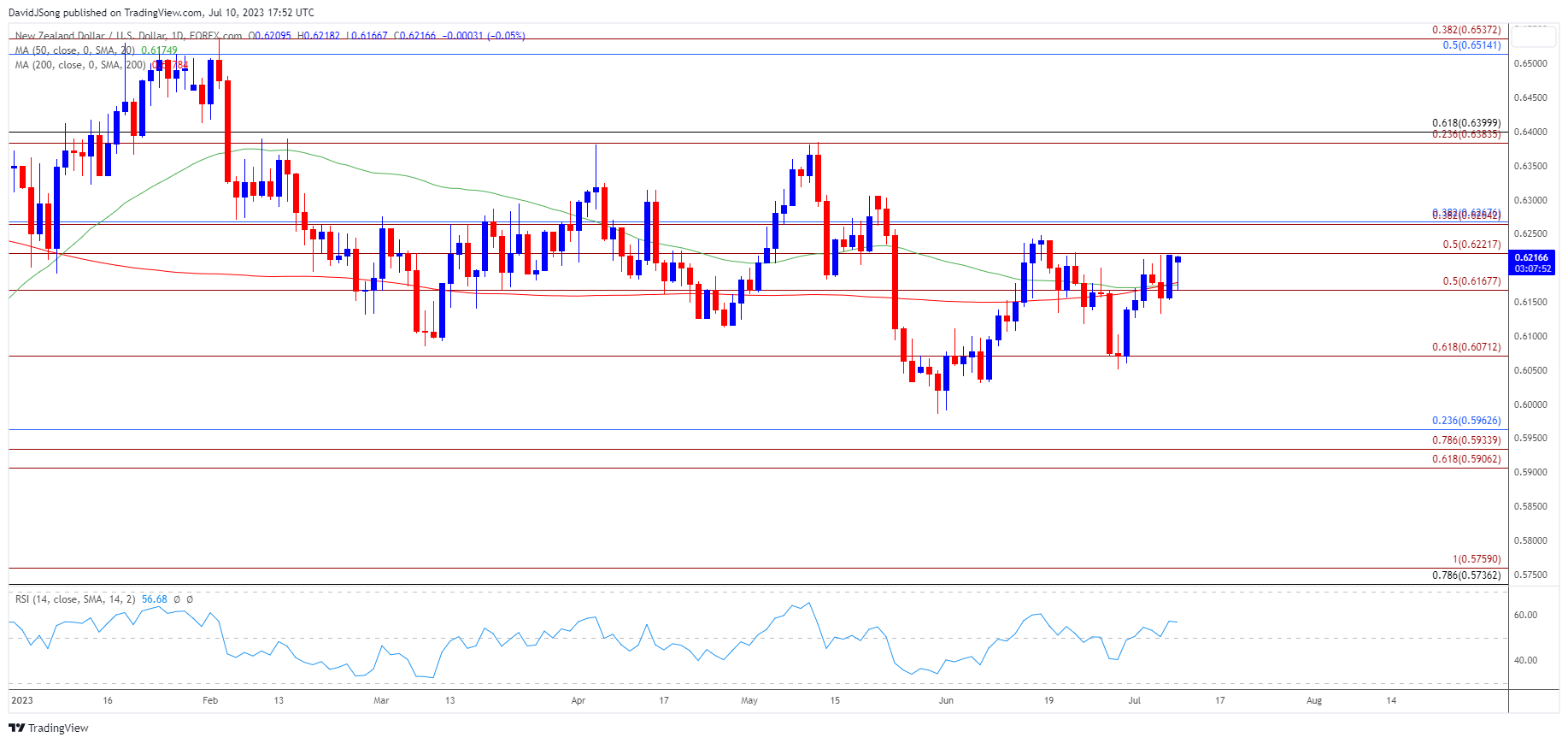Select the 0.618(0.60712) Fibonacci label
The height and width of the screenshot is (743, 1568).
pos(1465,347)
